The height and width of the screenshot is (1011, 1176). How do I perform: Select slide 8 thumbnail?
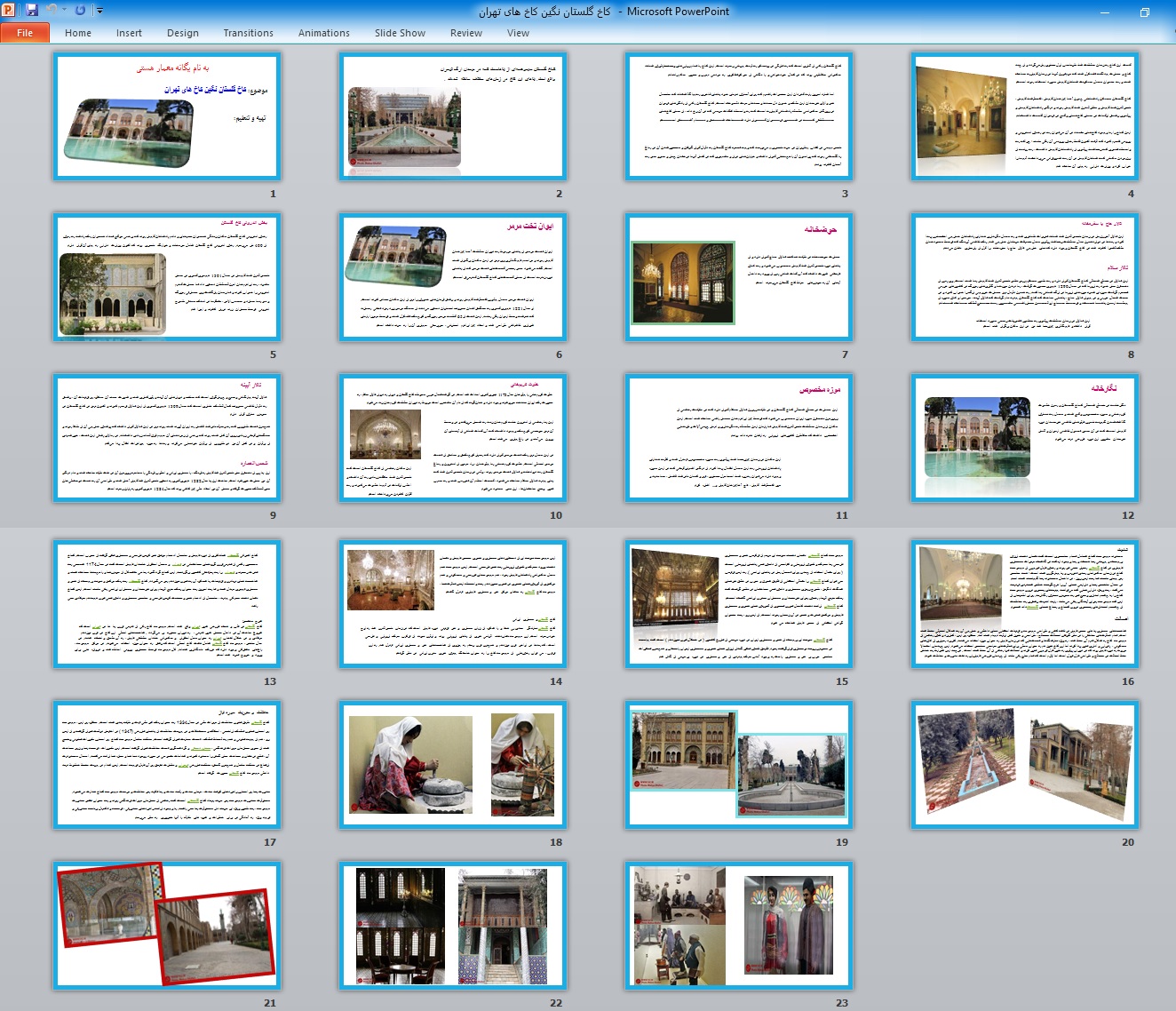click(1025, 277)
